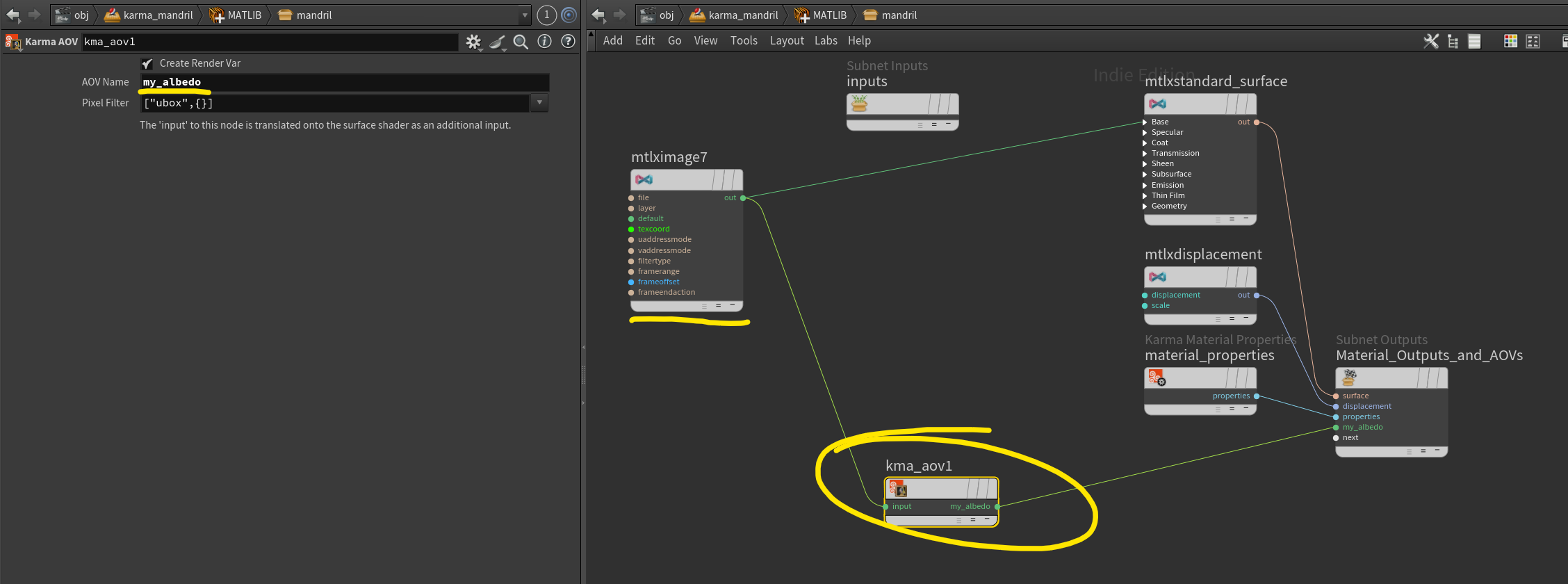Open help with the question mark icon
Image resolution: width=1568 pixels, height=584 pixels.
[568, 42]
